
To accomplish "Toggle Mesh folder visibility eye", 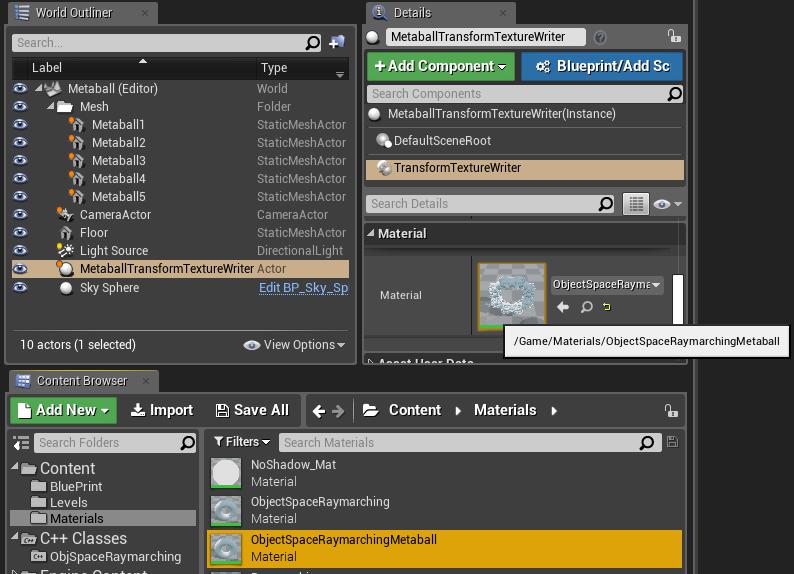I will [x=20, y=106].
